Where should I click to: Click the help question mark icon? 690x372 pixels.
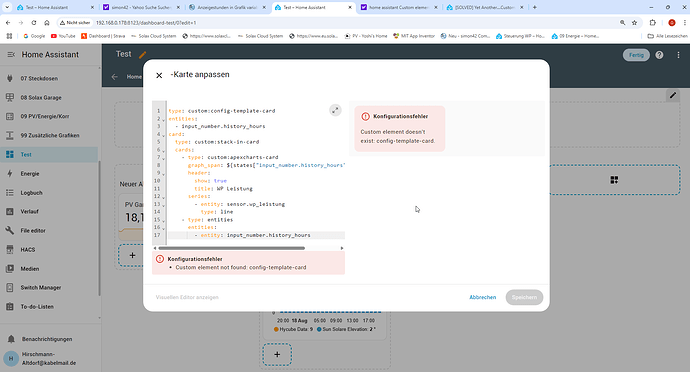659,55
